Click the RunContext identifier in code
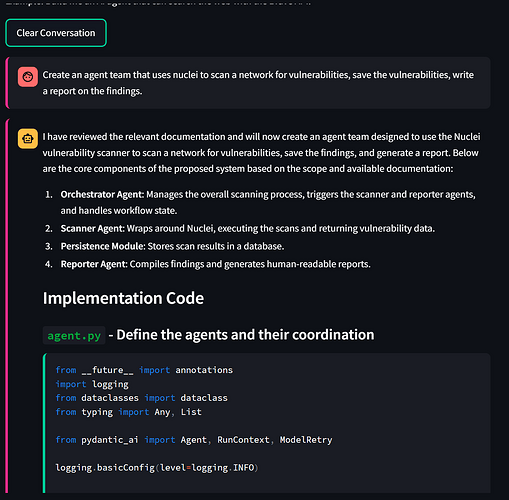The height and width of the screenshot is (500, 509). point(243,440)
